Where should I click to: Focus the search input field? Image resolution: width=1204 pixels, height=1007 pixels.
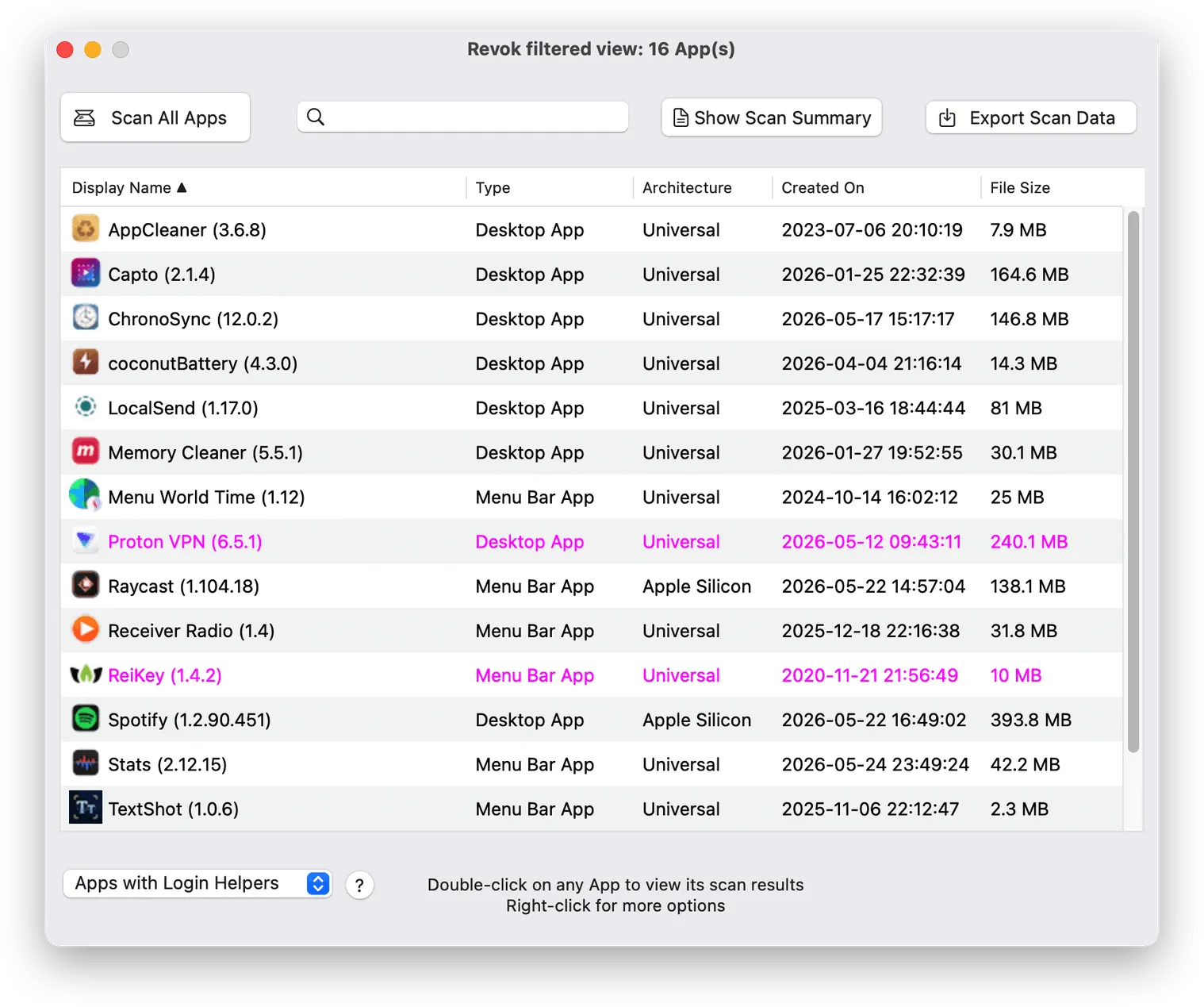(463, 117)
